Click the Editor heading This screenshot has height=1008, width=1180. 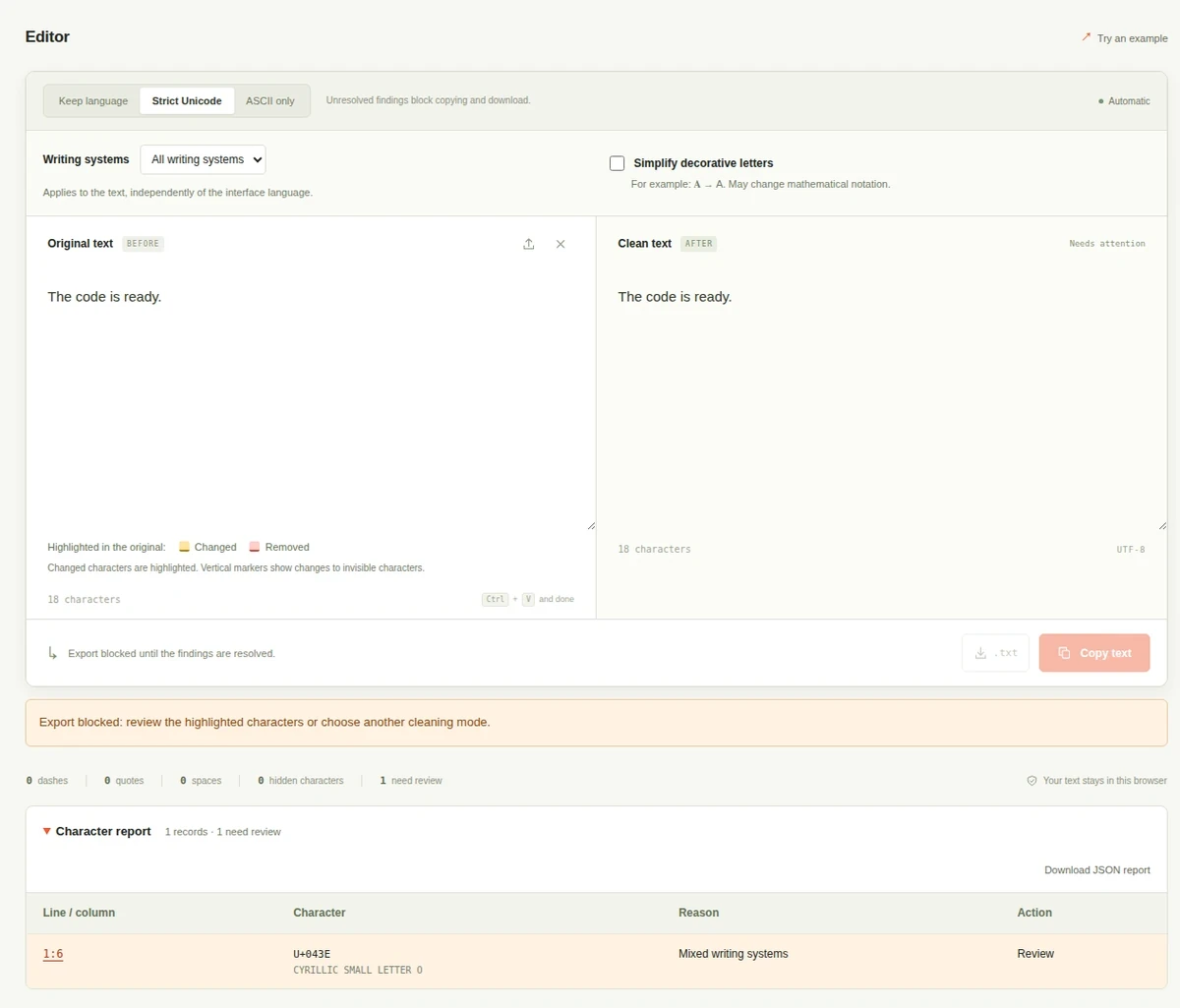coord(47,36)
